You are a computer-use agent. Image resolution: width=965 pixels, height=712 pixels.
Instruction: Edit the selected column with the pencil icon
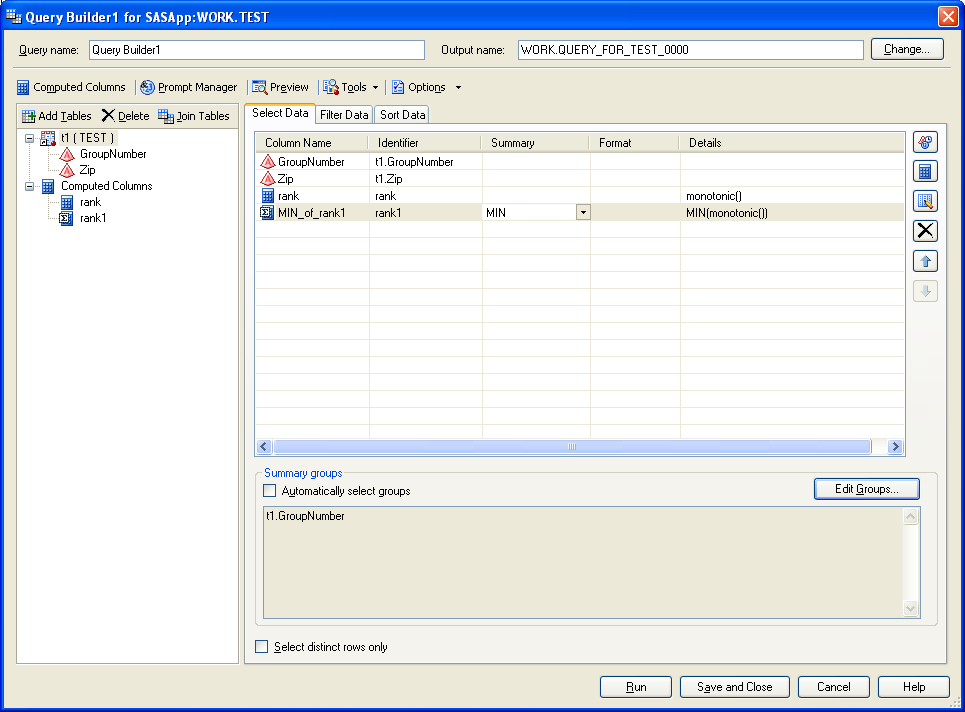[x=925, y=201]
